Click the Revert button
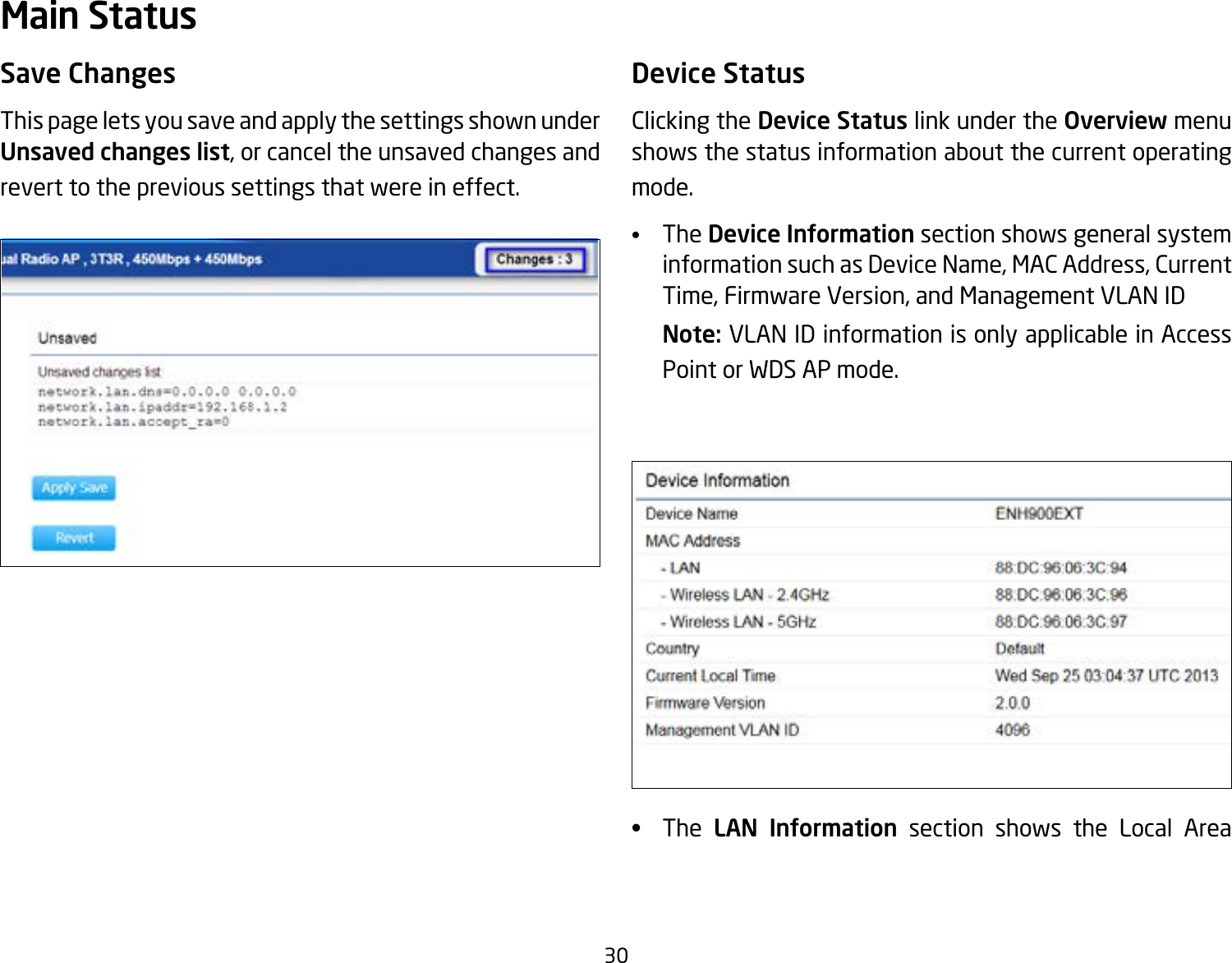This screenshot has width=1232, height=963. [x=74, y=538]
